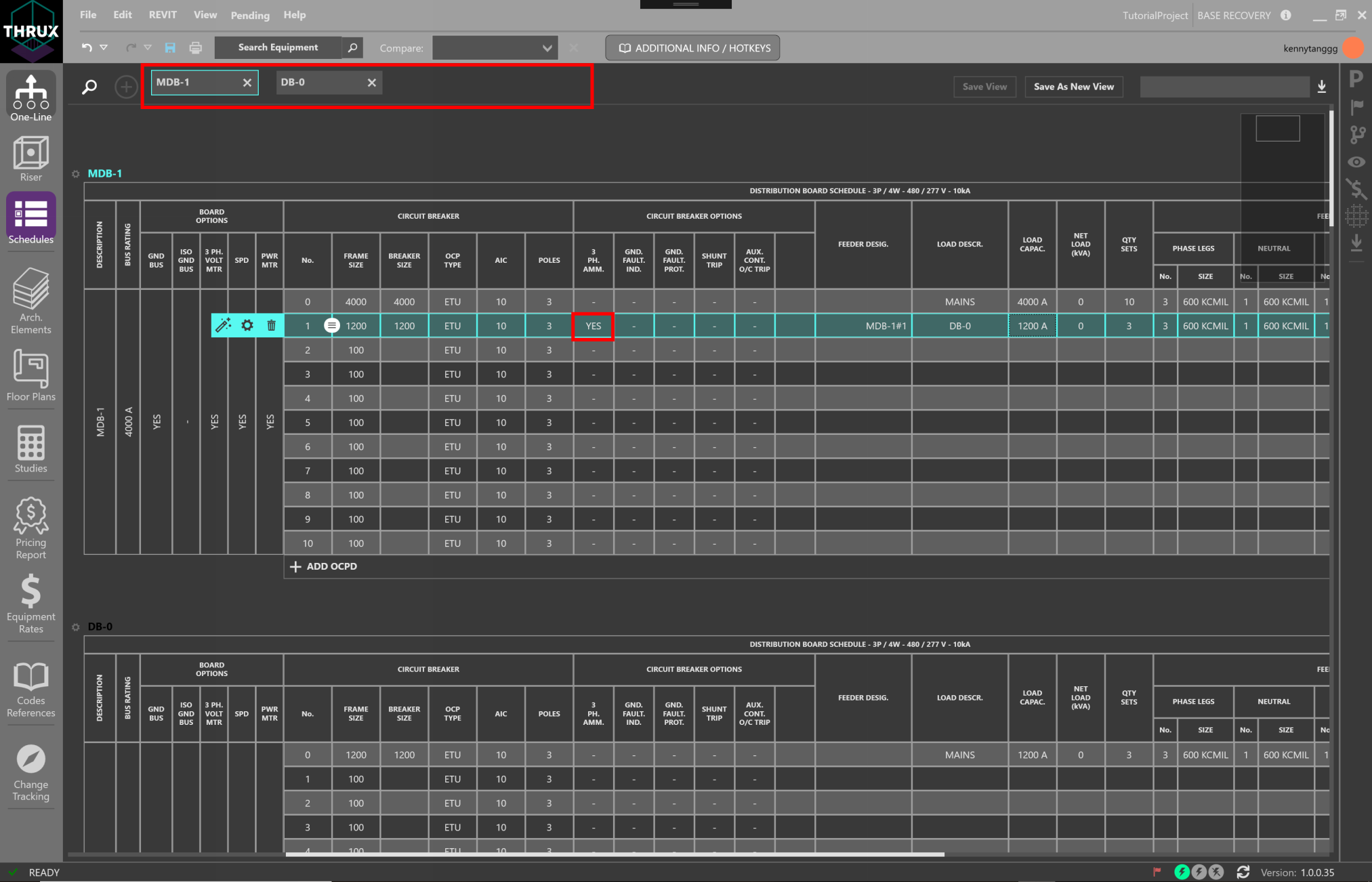Click ADDITIONAL INFO / HOTKEYS
Screen dimensions: 1372x882
tap(692, 47)
